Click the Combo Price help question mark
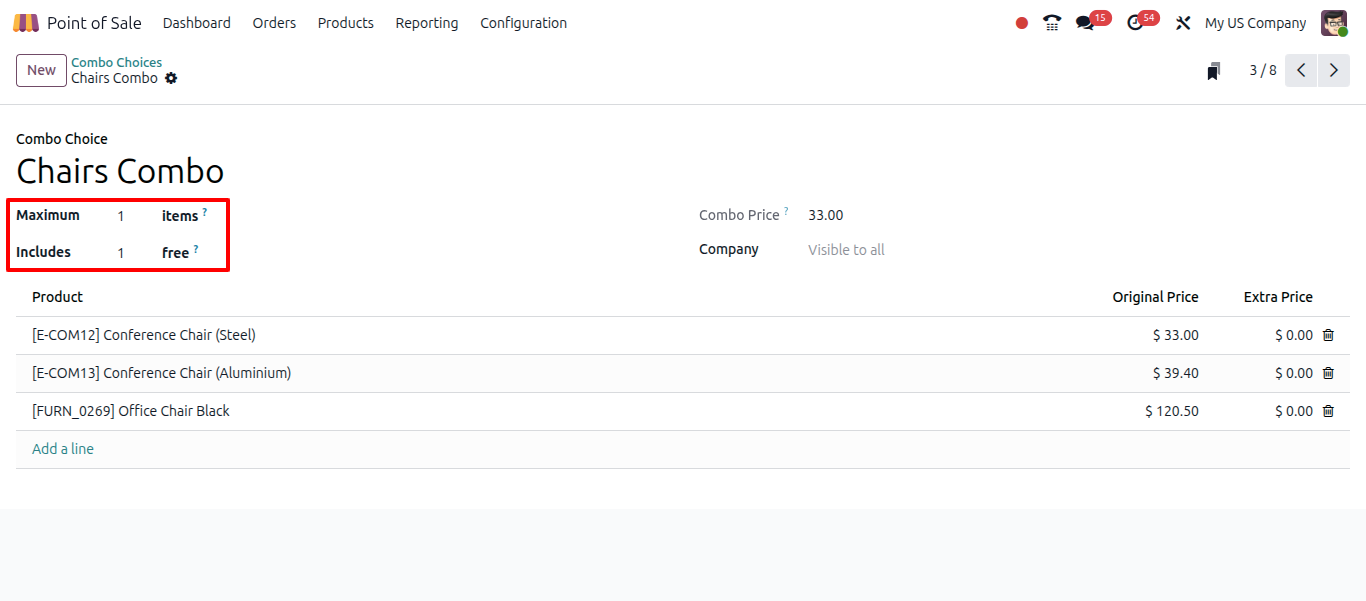The width and height of the screenshot is (1366, 601). pyautogui.click(x=786, y=211)
